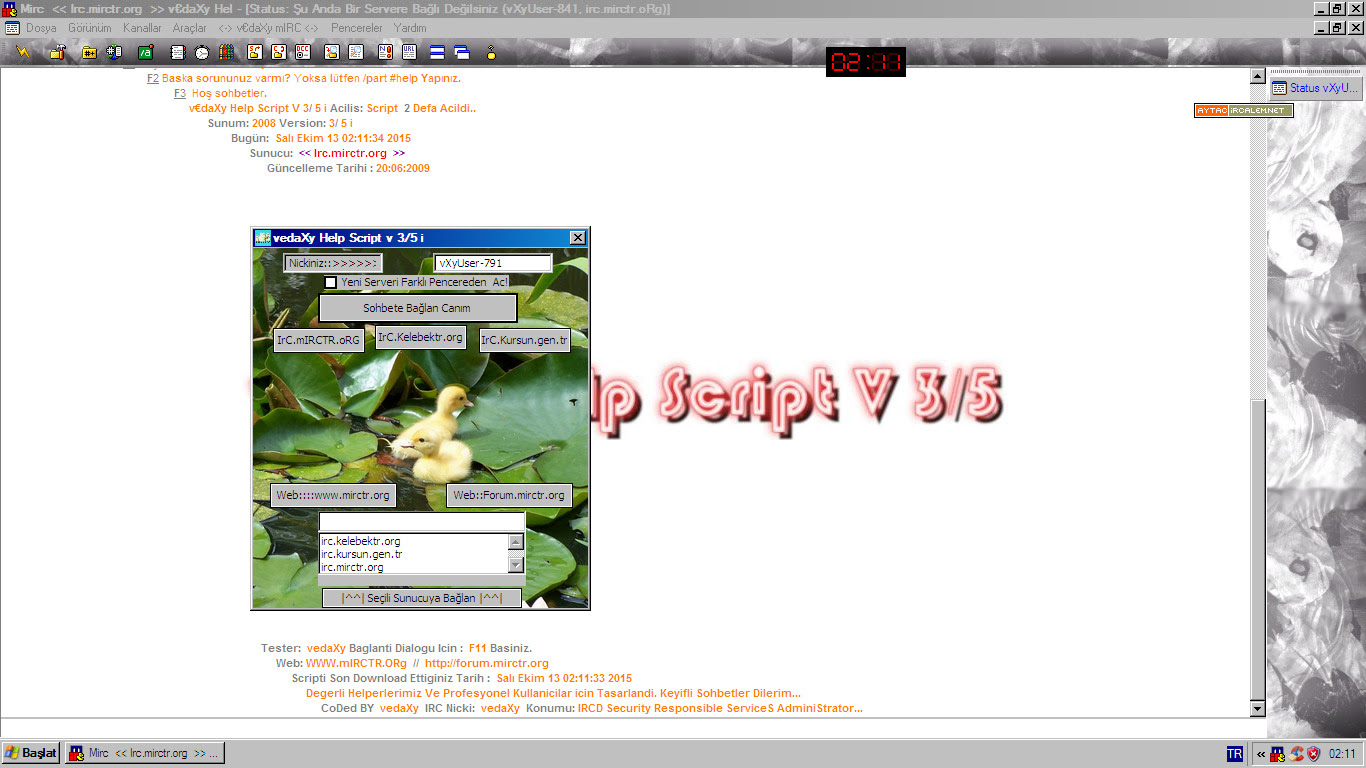
Task: Open the Dosya menu
Action: point(41,28)
